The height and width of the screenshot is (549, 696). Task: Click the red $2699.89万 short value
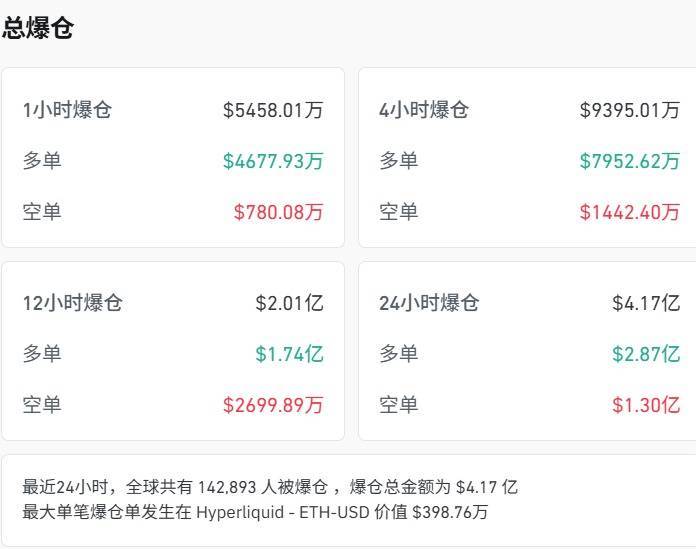pos(273,405)
